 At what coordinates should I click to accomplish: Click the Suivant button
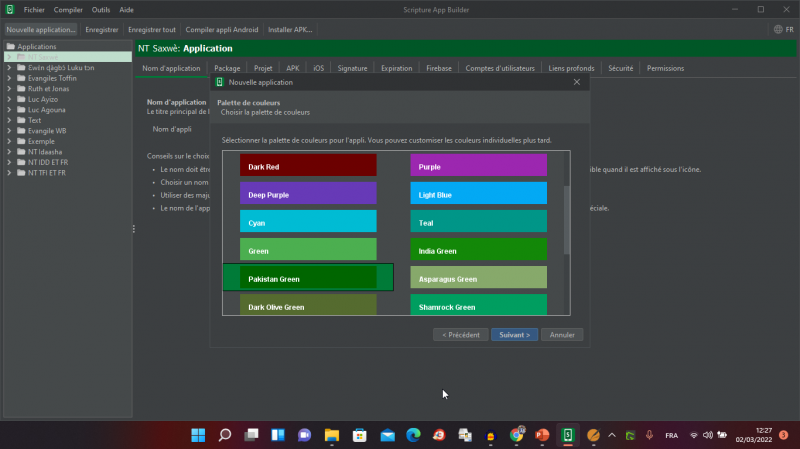[x=515, y=335]
